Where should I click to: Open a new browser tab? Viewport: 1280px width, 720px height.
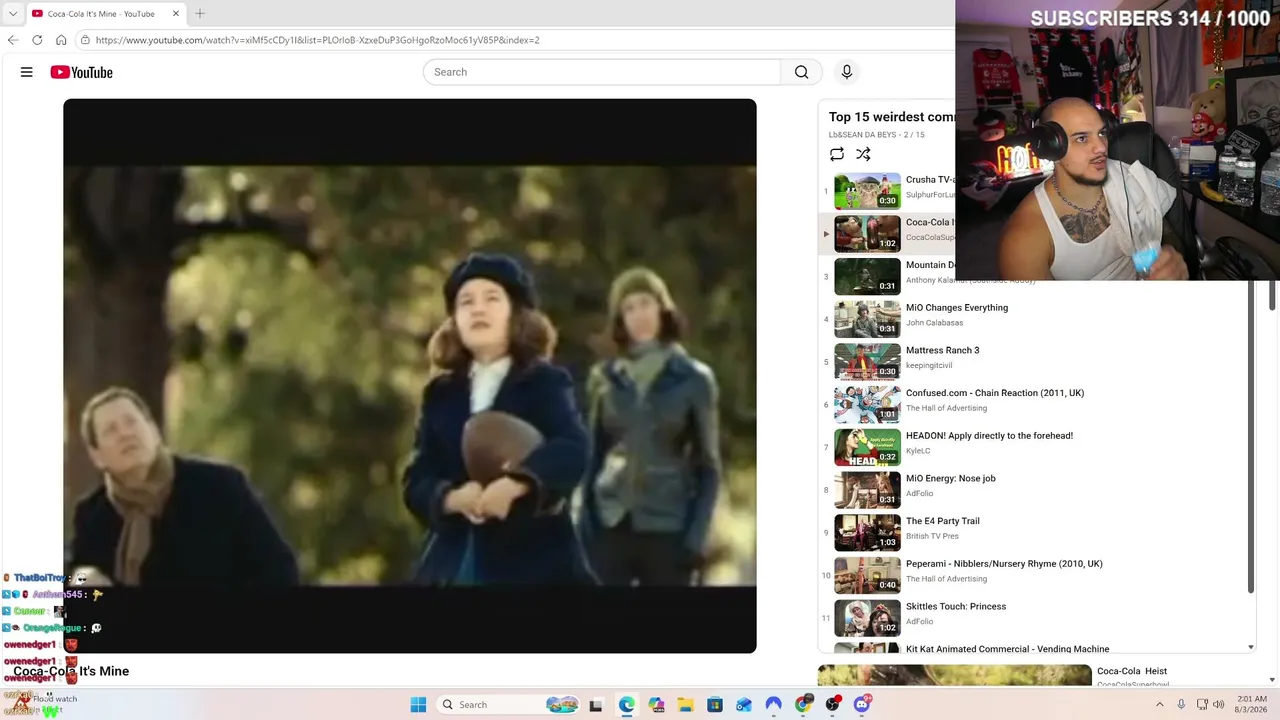pos(200,14)
